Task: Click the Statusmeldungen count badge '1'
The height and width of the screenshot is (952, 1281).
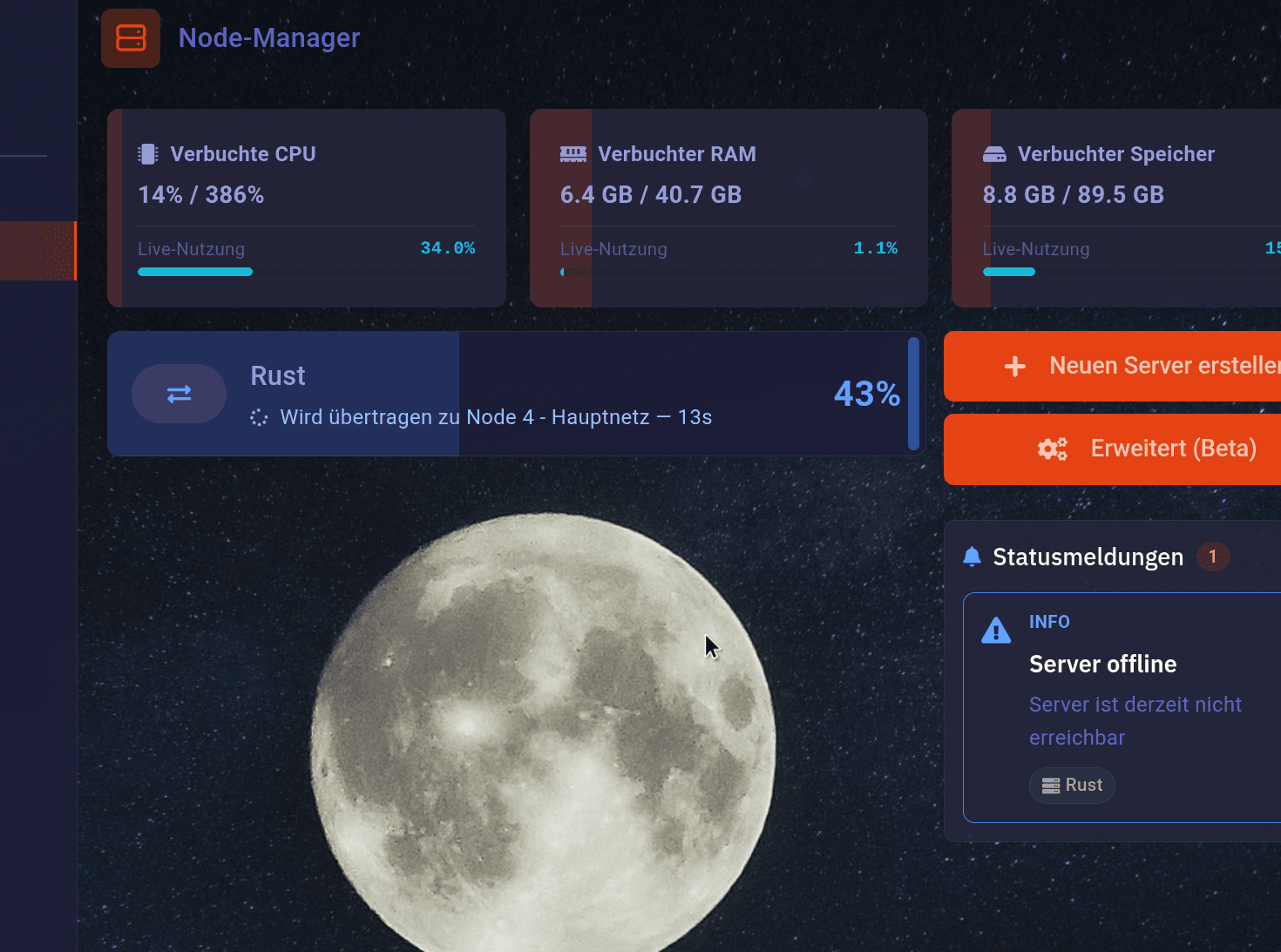Action: click(x=1212, y=557)
